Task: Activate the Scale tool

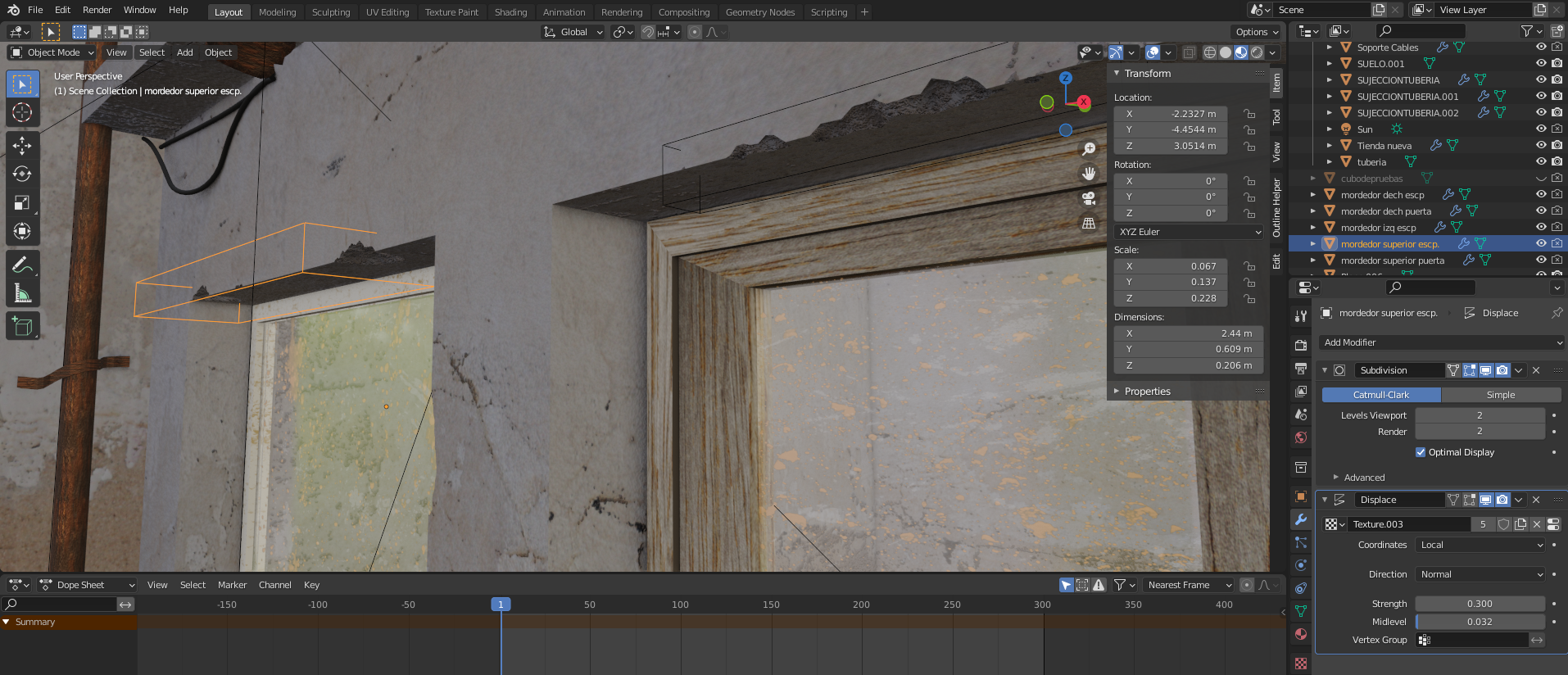Action: pyautogui.click(x=22, y=202)
